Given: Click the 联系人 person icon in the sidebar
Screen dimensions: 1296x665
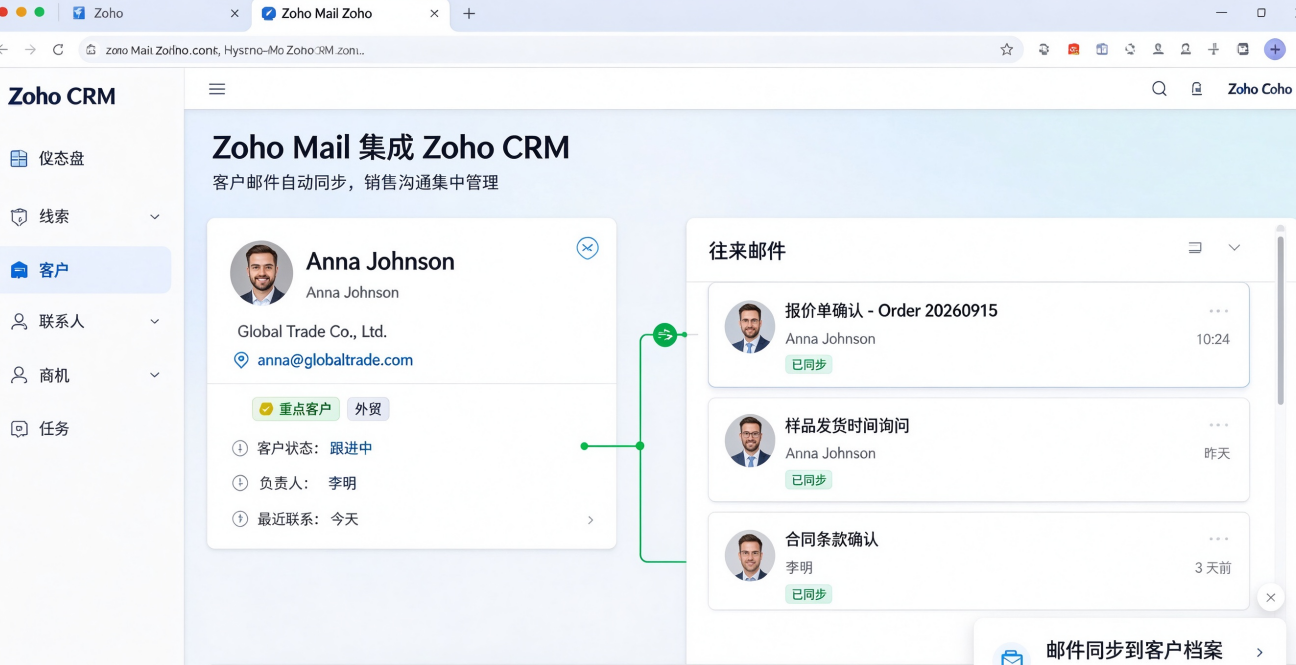Looking at the screenshot, I should tap(19, 322).
